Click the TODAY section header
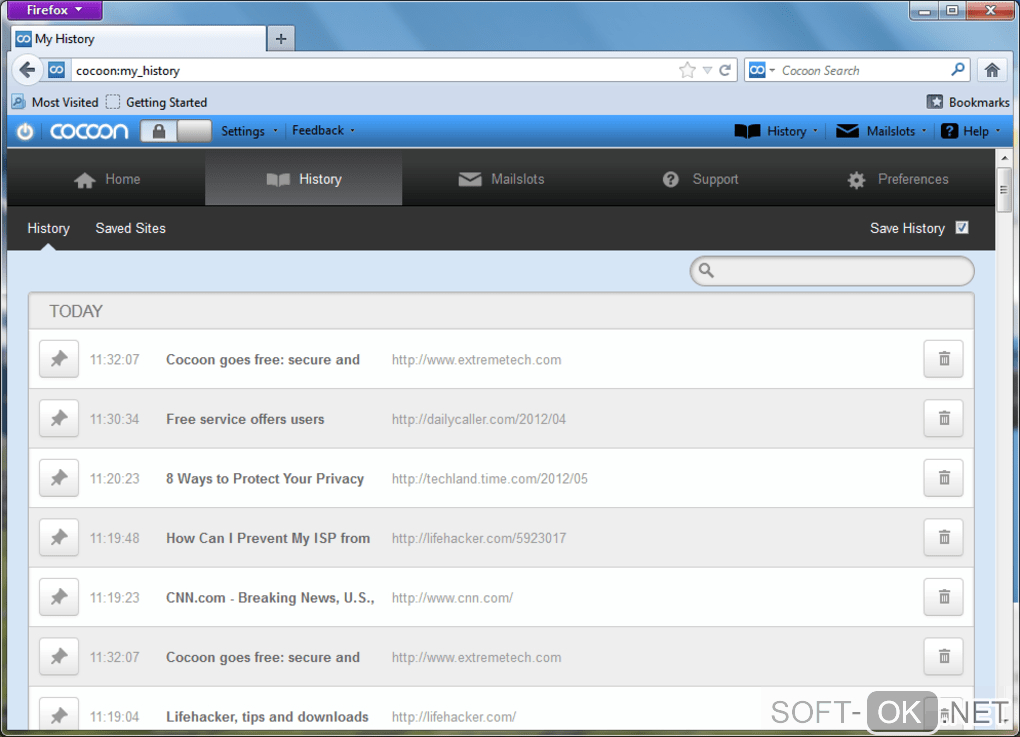The height and width of the screenshot is (737, 1020). [x=501, y=311]
